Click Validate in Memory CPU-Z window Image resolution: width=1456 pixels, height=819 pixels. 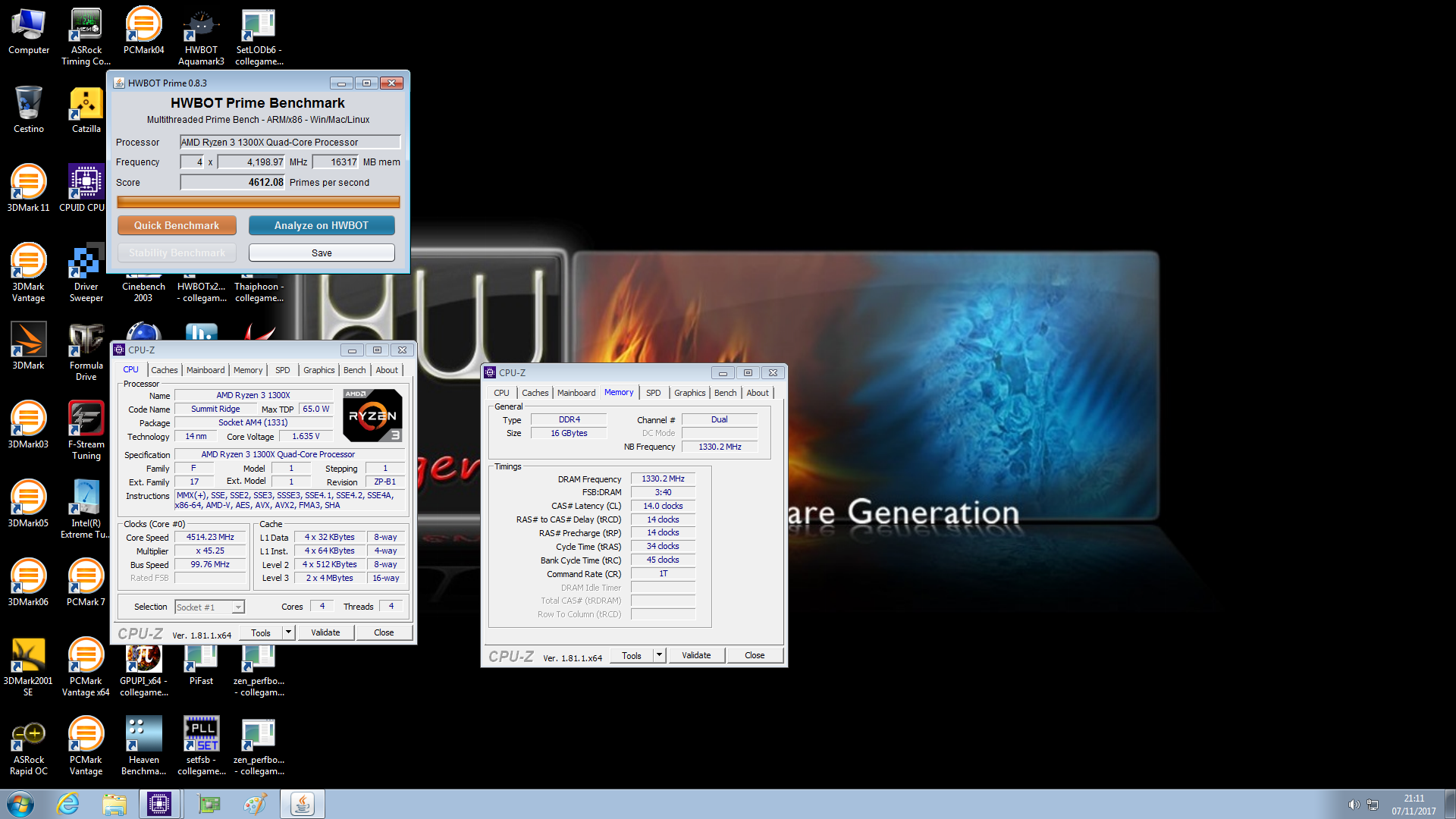click(696, 655)
